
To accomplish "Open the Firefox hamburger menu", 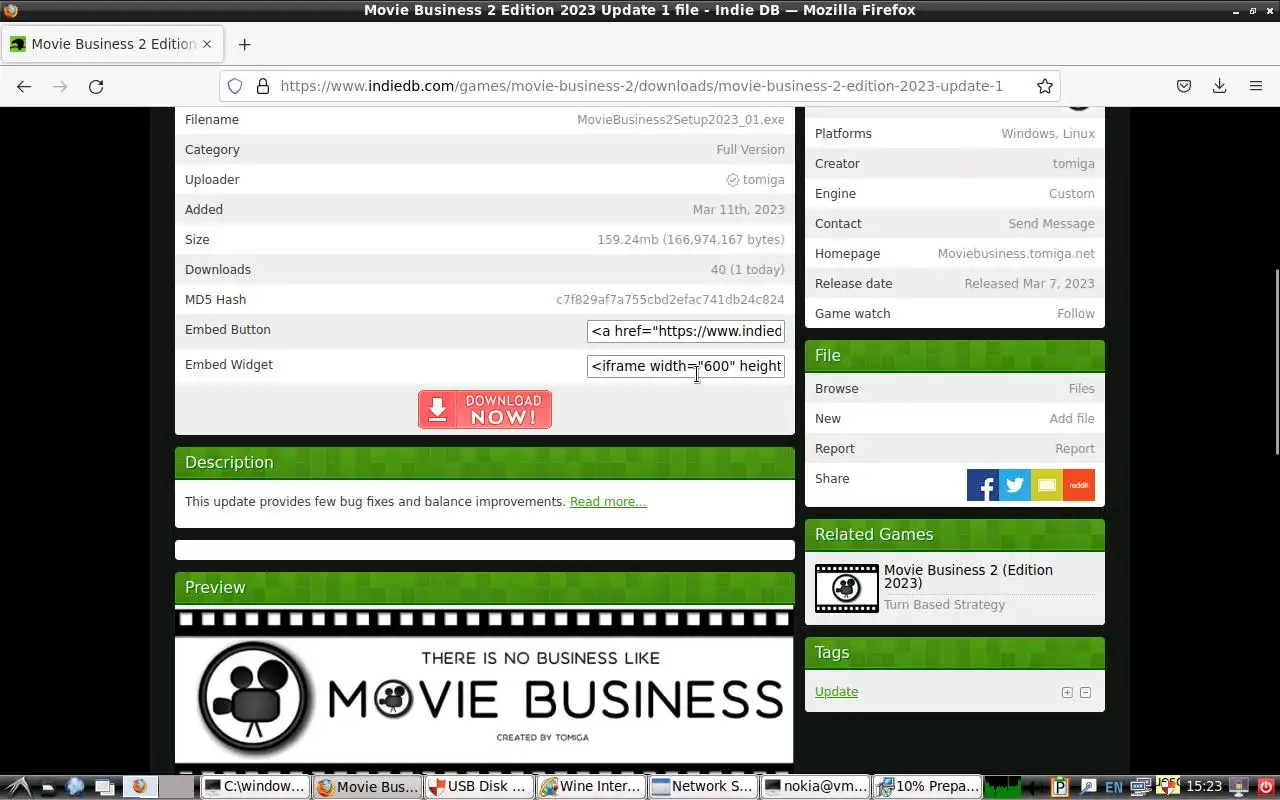I will [1256, 86].
